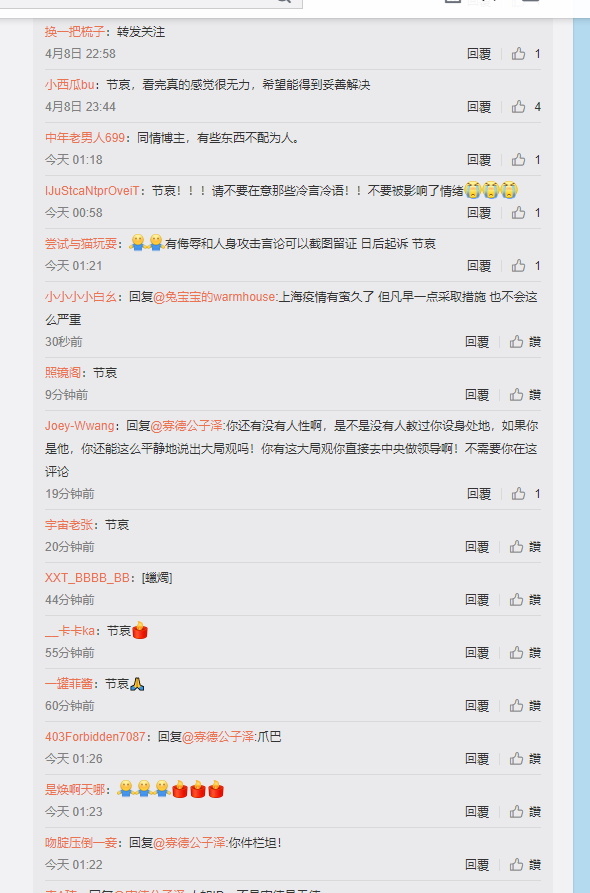
Task: Reply to 吻腚压倒一妾's comment
Action: pos(477,865)
